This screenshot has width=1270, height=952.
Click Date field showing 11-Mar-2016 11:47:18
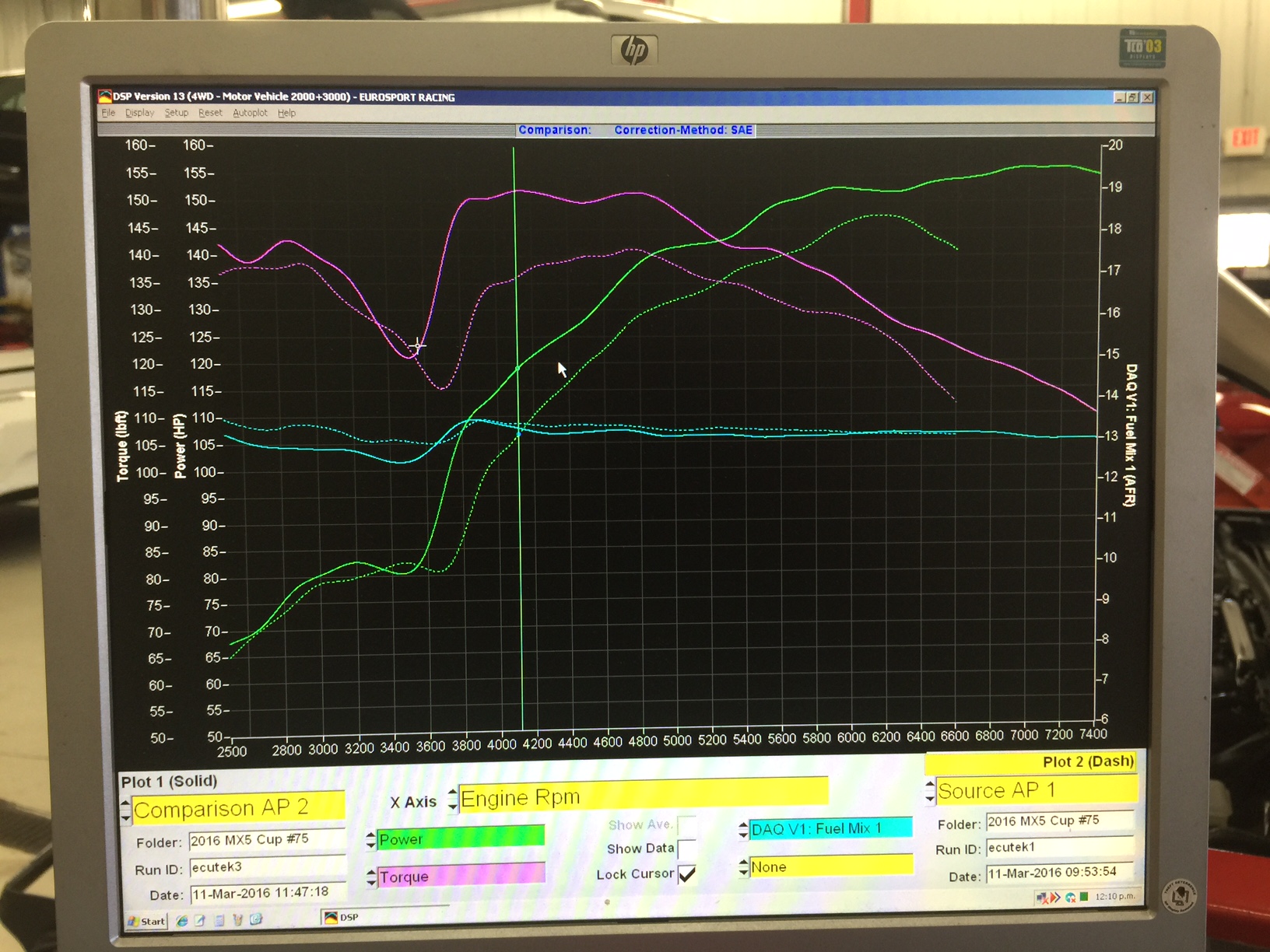[268, 893]
